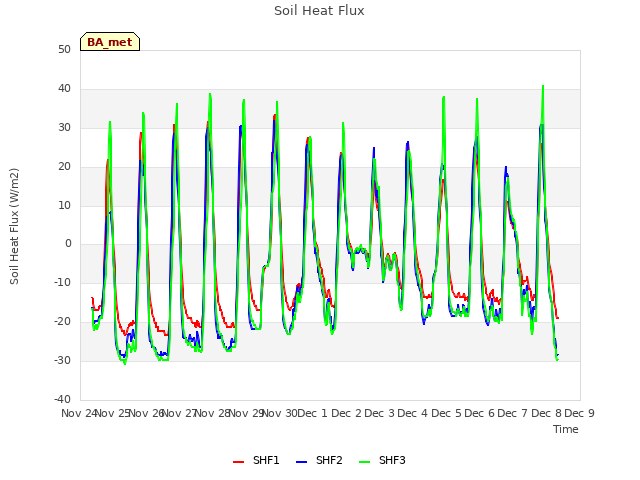Click the red SHF1 legend color marker
Image resolution: width=640 pixels, height=480 pixels.
pos(238,462)
